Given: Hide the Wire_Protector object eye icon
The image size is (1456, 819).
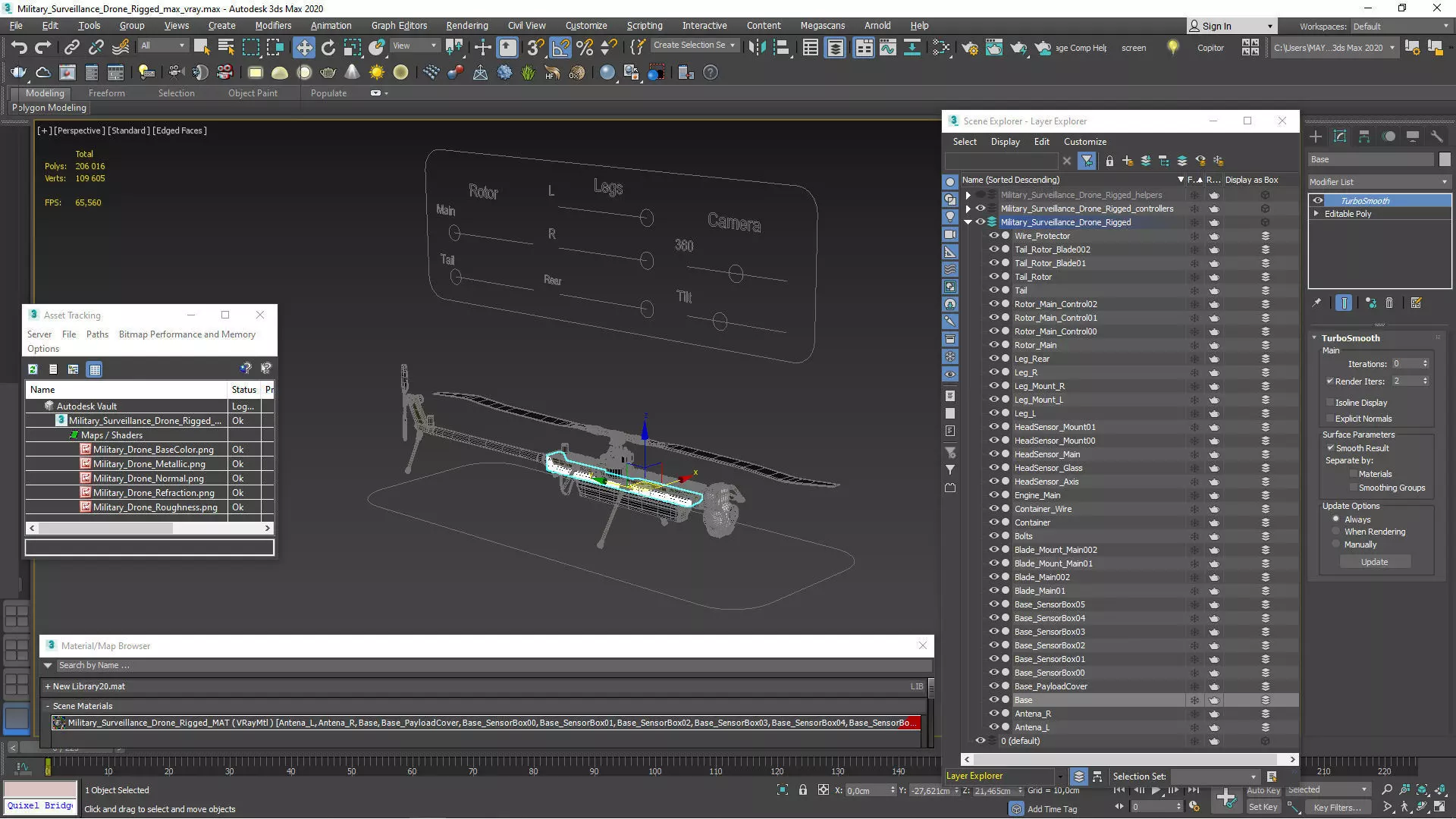Looking at the screenshot, I should pos(993,236).
